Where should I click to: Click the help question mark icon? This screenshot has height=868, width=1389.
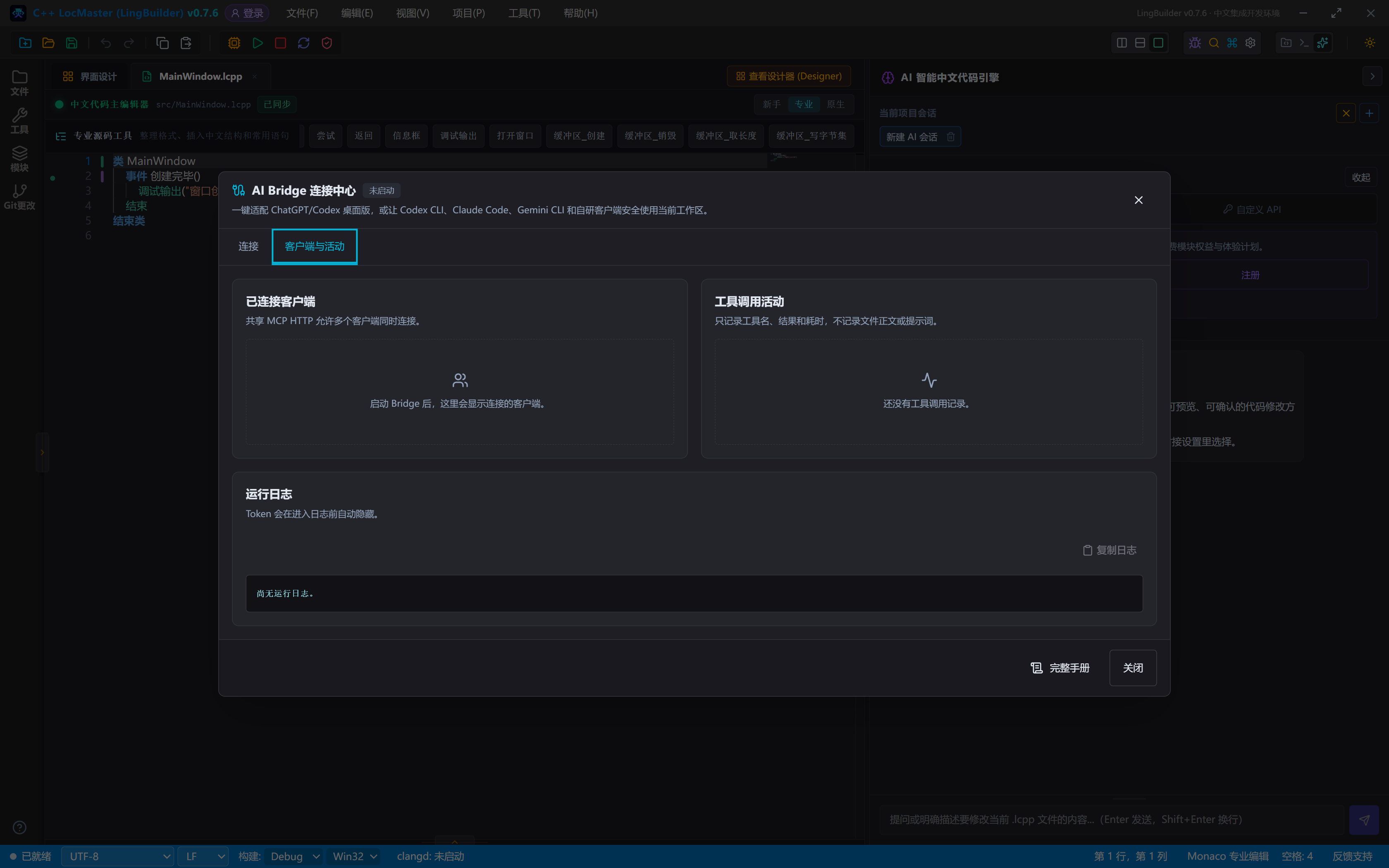coord(19,827)
